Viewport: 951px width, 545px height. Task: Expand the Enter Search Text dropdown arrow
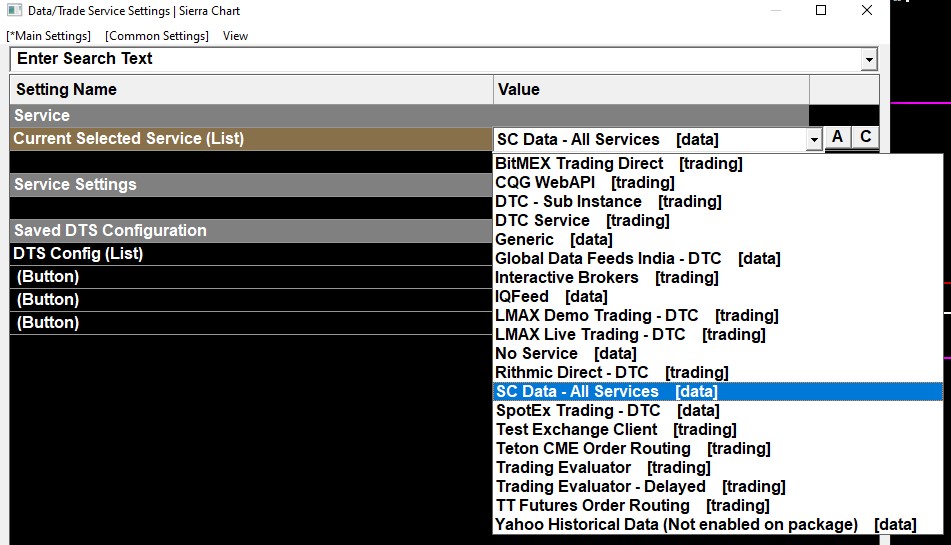point(869,59)
